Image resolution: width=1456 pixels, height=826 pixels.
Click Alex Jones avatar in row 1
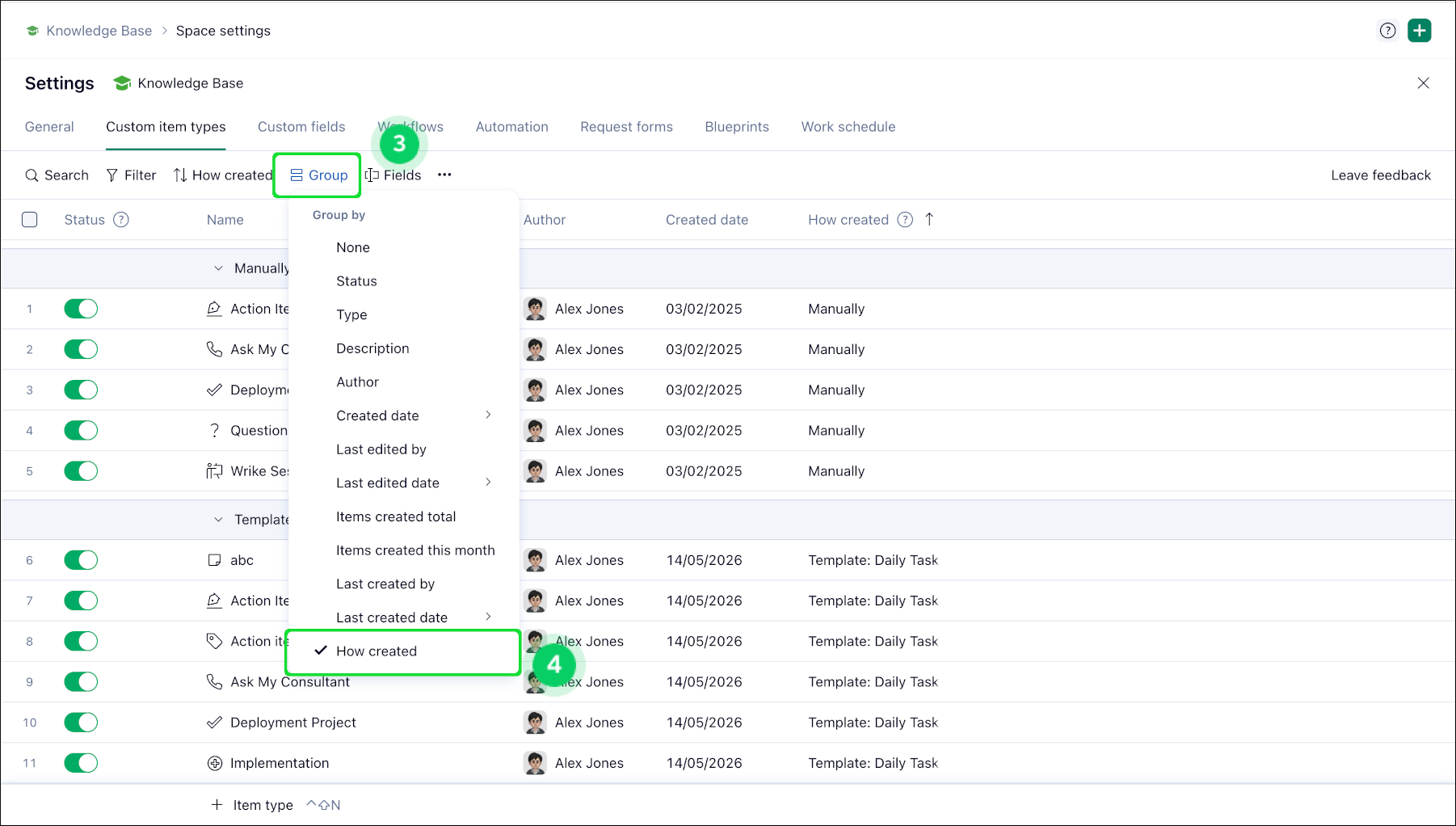coord(535,309)
